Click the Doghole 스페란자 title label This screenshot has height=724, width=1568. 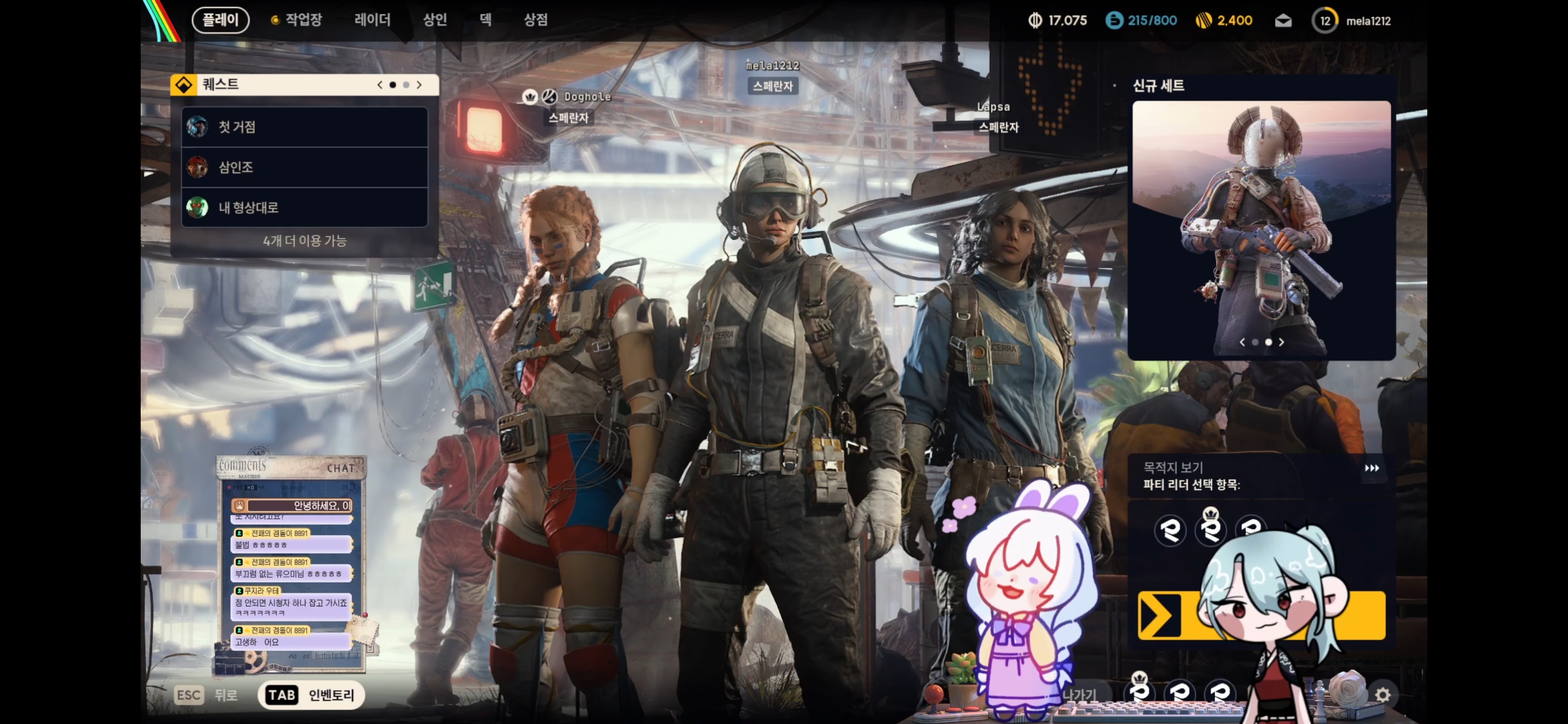(x=568, y=118)
